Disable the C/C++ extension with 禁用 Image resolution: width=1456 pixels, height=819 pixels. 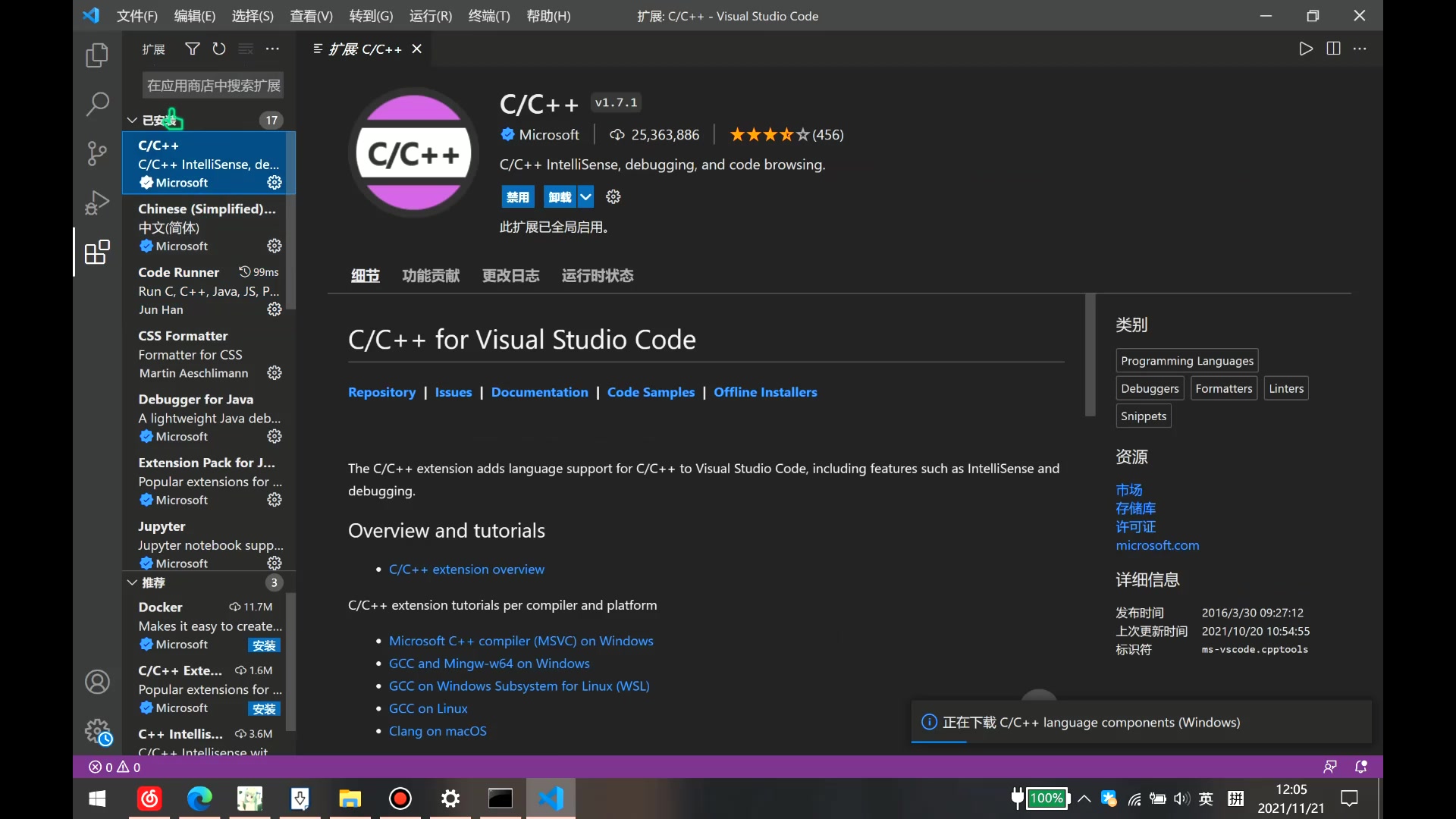[518, 196]
